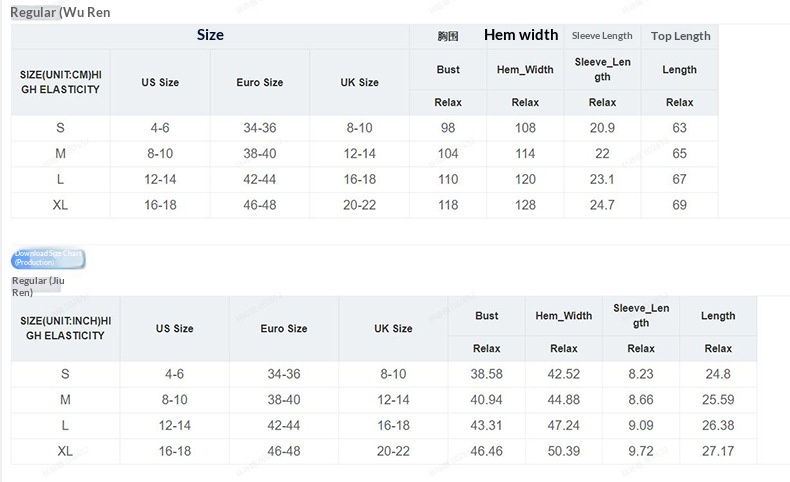The height and width of the screenshot is (482, 790).
Task: Select the large "Size" header cell
Action: [210, 35]
